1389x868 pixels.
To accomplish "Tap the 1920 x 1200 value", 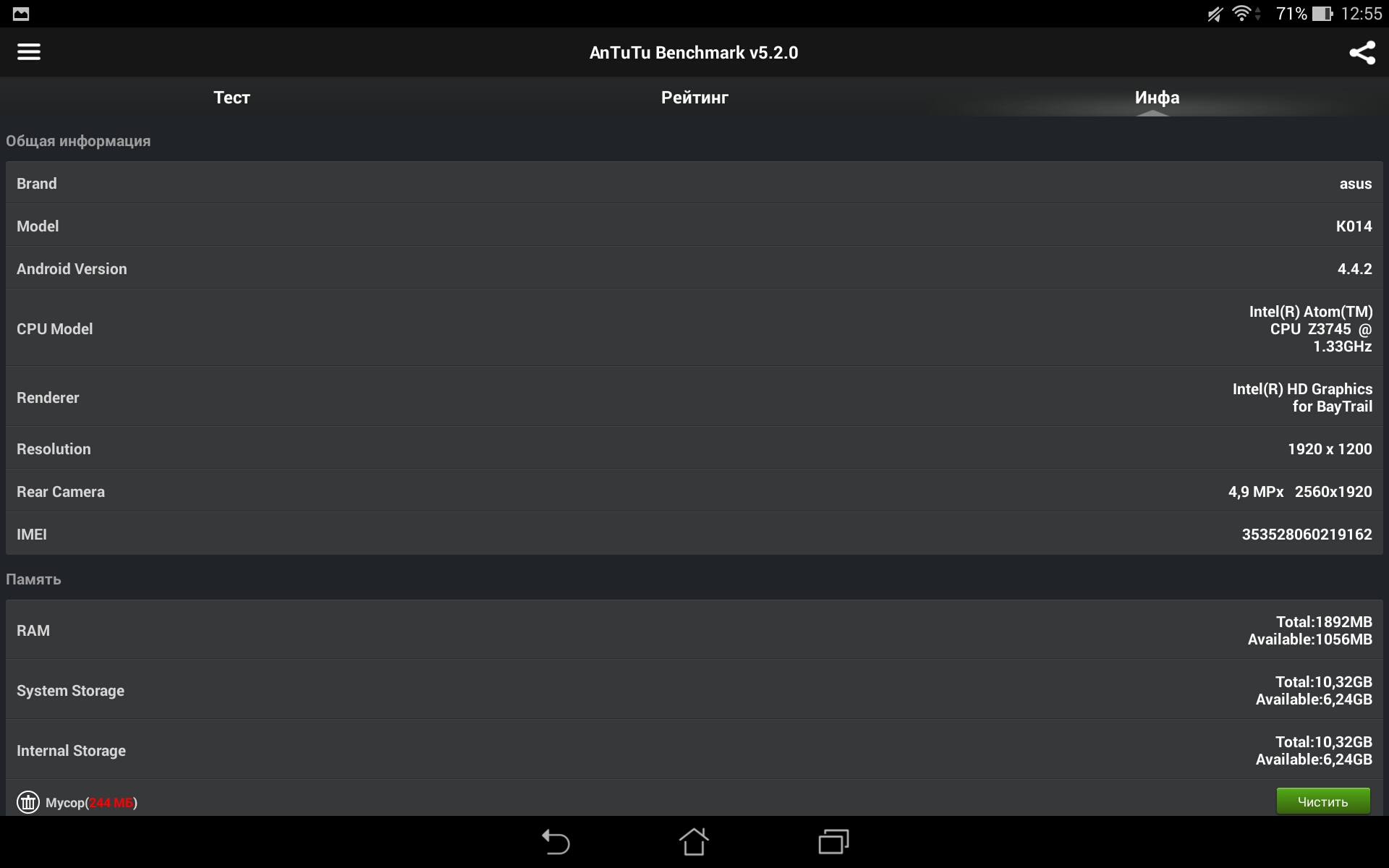I will coord(1330,449).
